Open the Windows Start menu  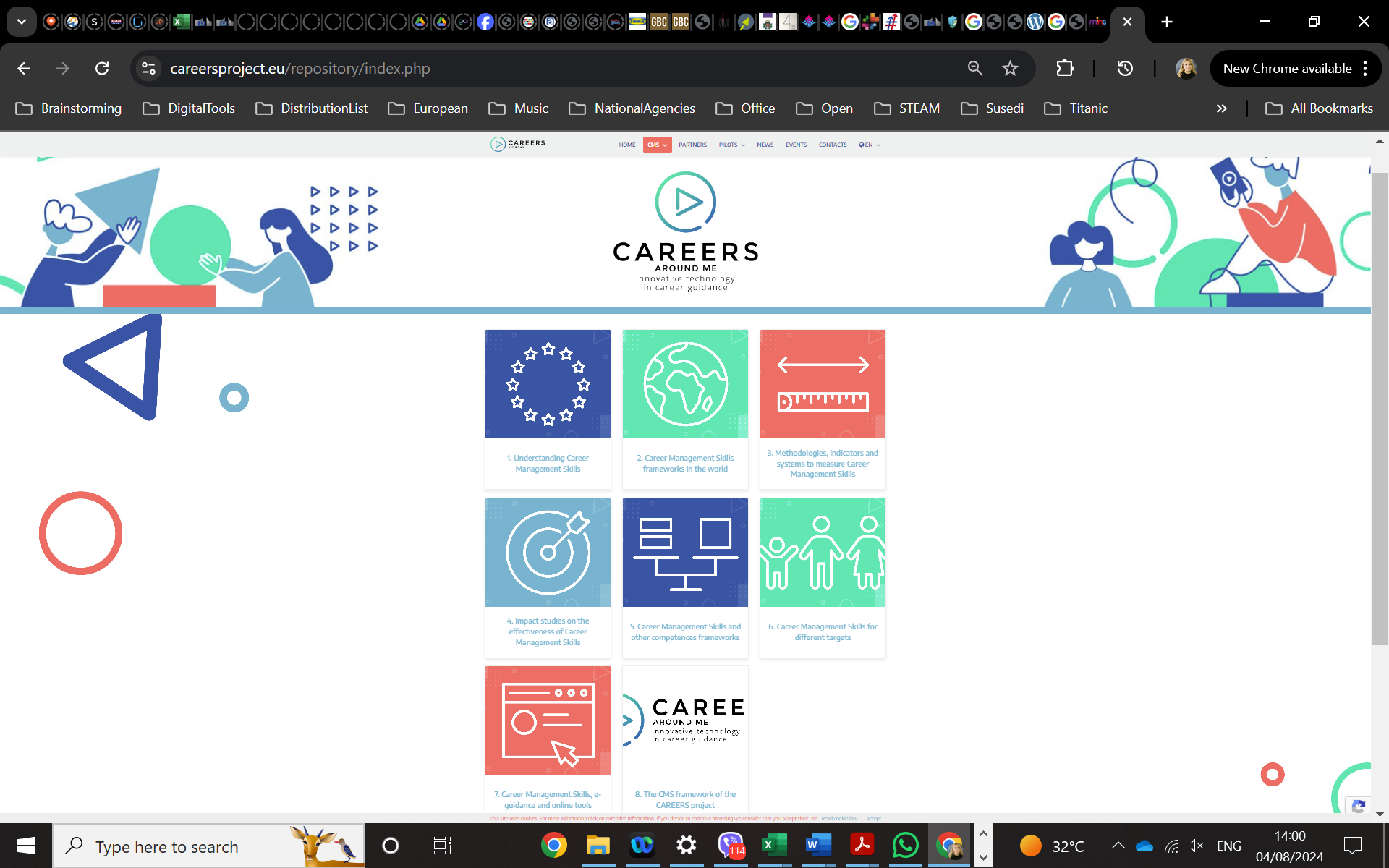pyautogui.click(x=26, y=846)
